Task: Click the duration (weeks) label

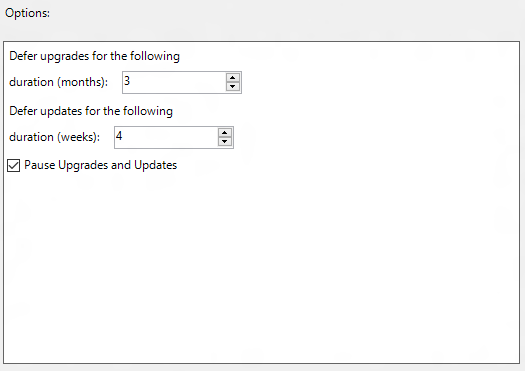Action: click(55, 137)
